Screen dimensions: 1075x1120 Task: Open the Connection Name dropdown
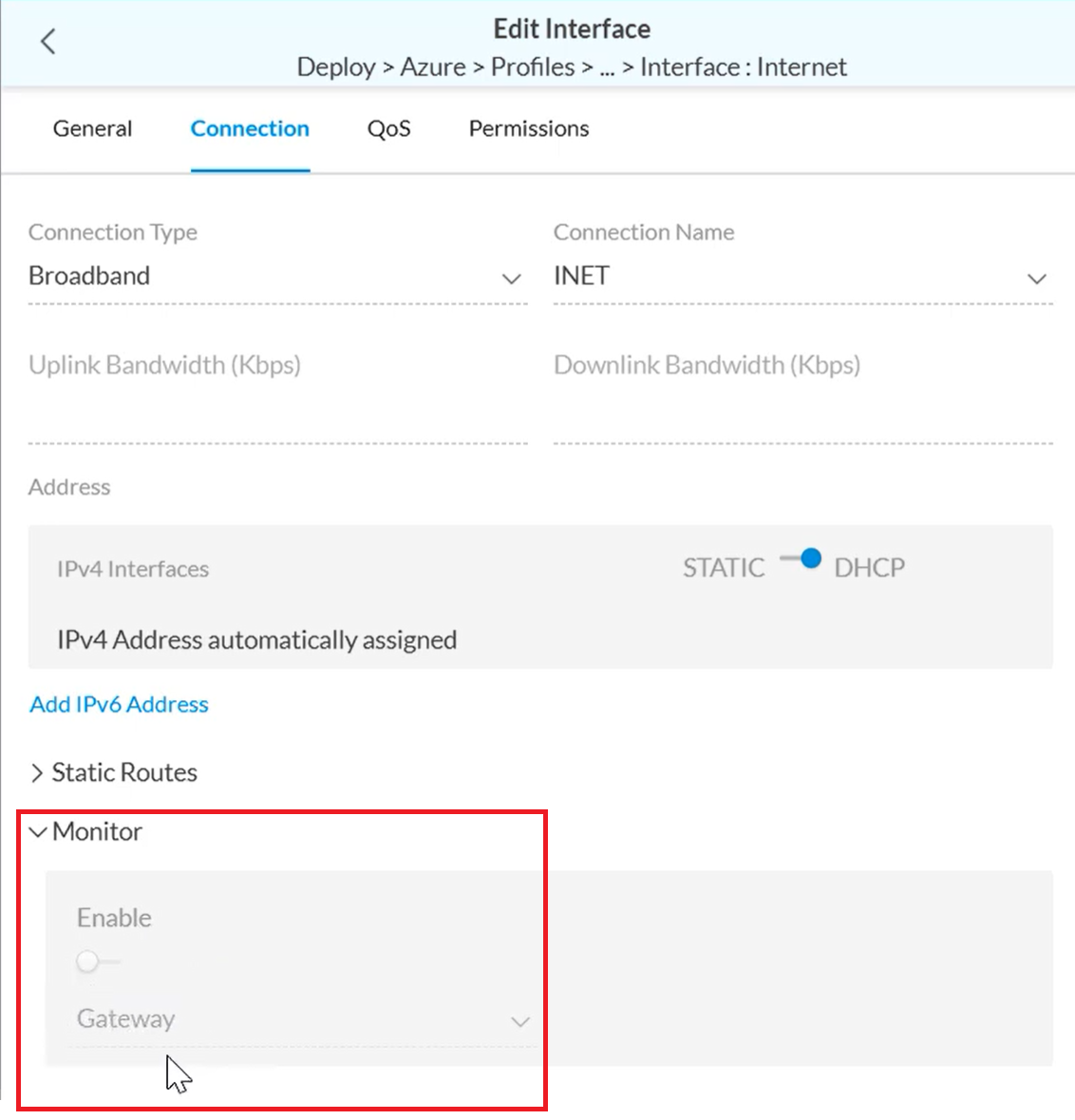pos(802,276)
